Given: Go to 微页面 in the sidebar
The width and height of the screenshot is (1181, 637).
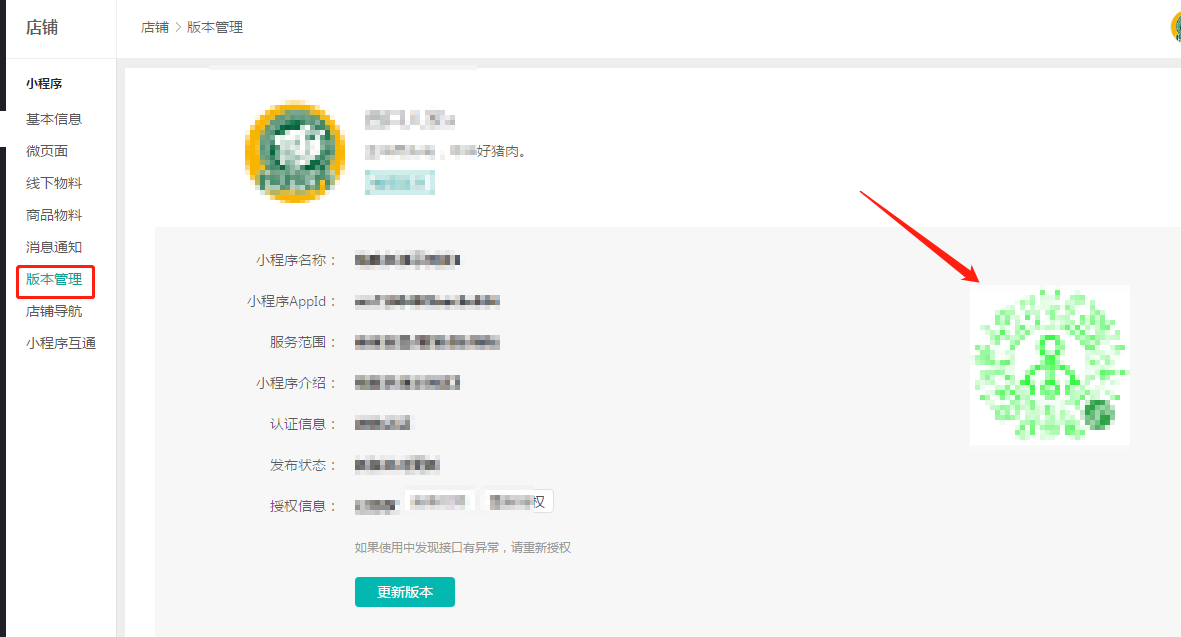Looking at the screenshot, I should pos(47,151).
